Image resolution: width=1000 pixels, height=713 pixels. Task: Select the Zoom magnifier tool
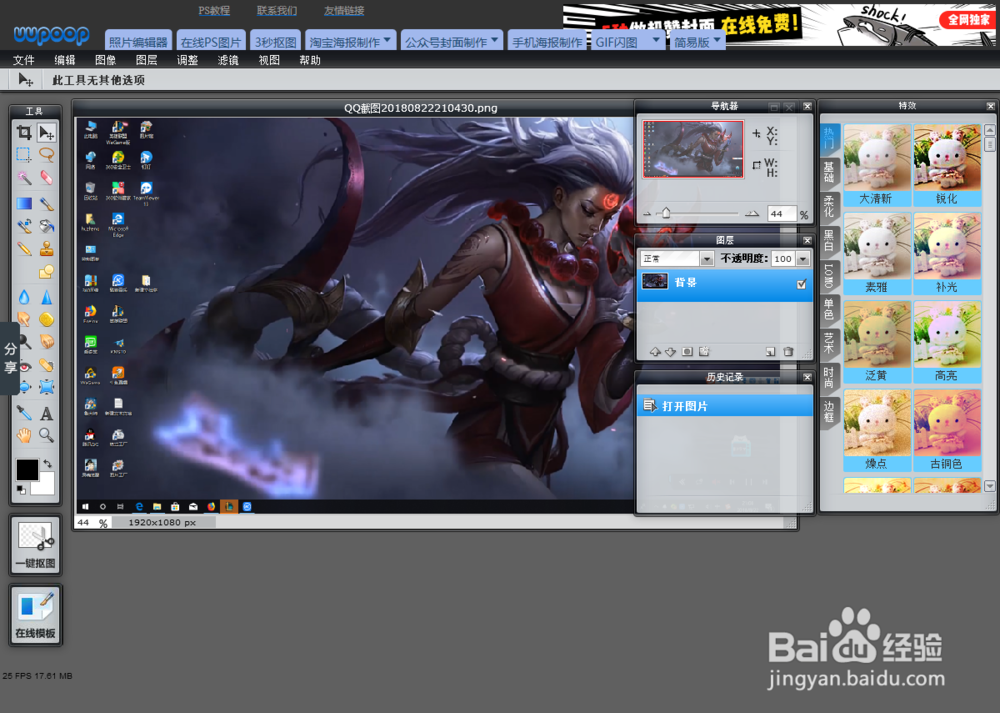[x=47, y=436]
